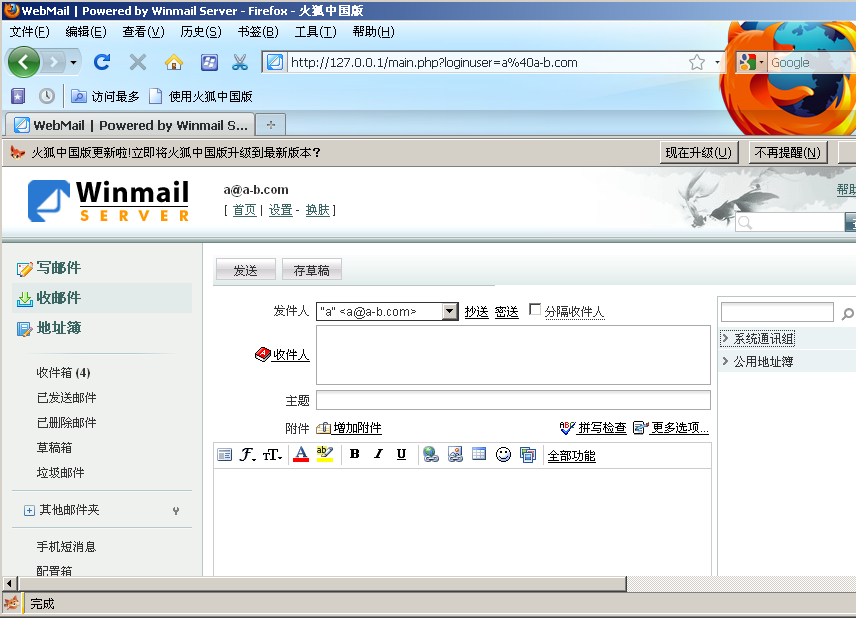856x618 pixels.
Task: Open the 已删除邮件 folder
Action: (67, 423)
